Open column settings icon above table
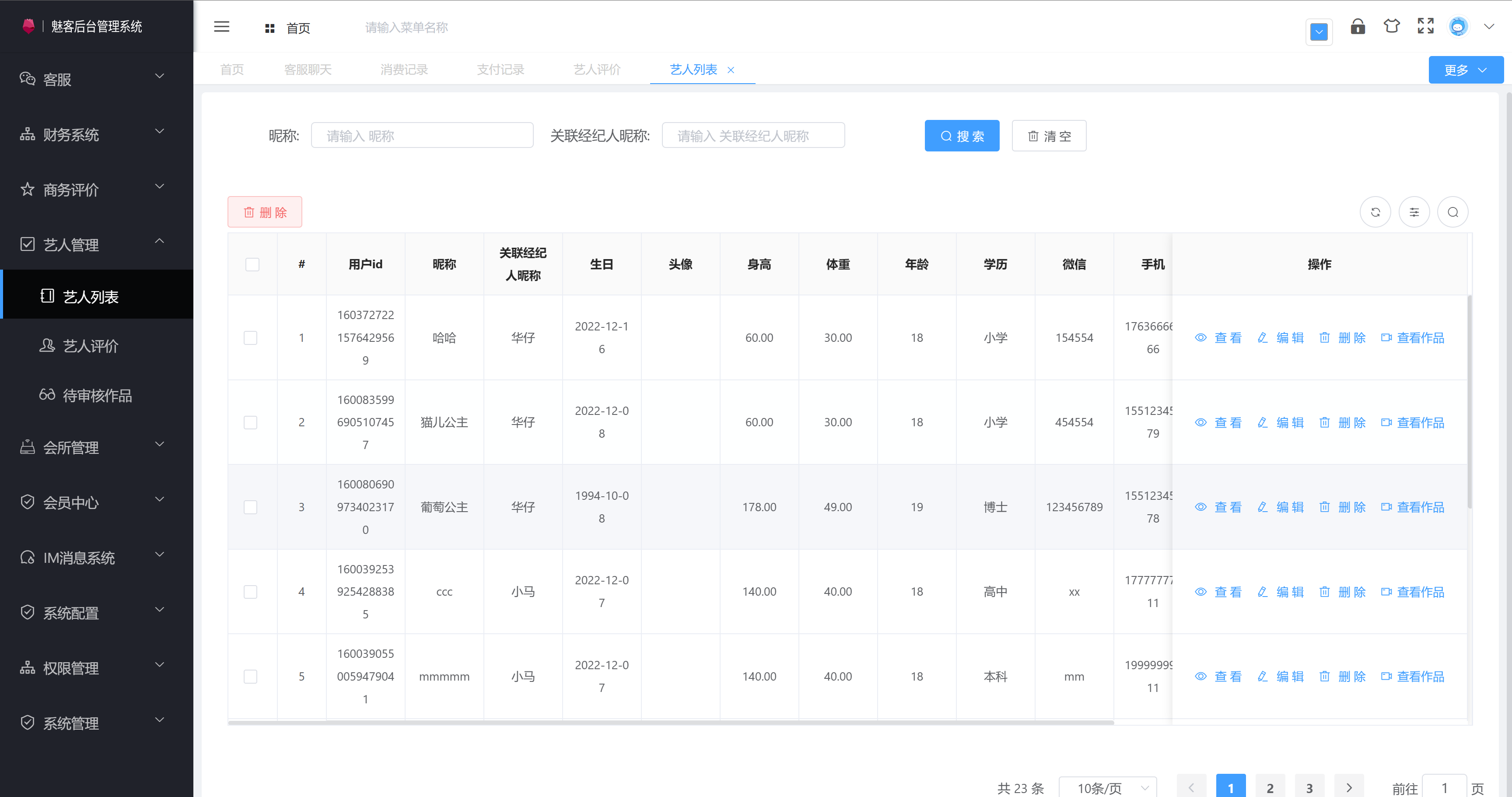The width and height of the screenshot is (1512, 797). pos(1414,212)
